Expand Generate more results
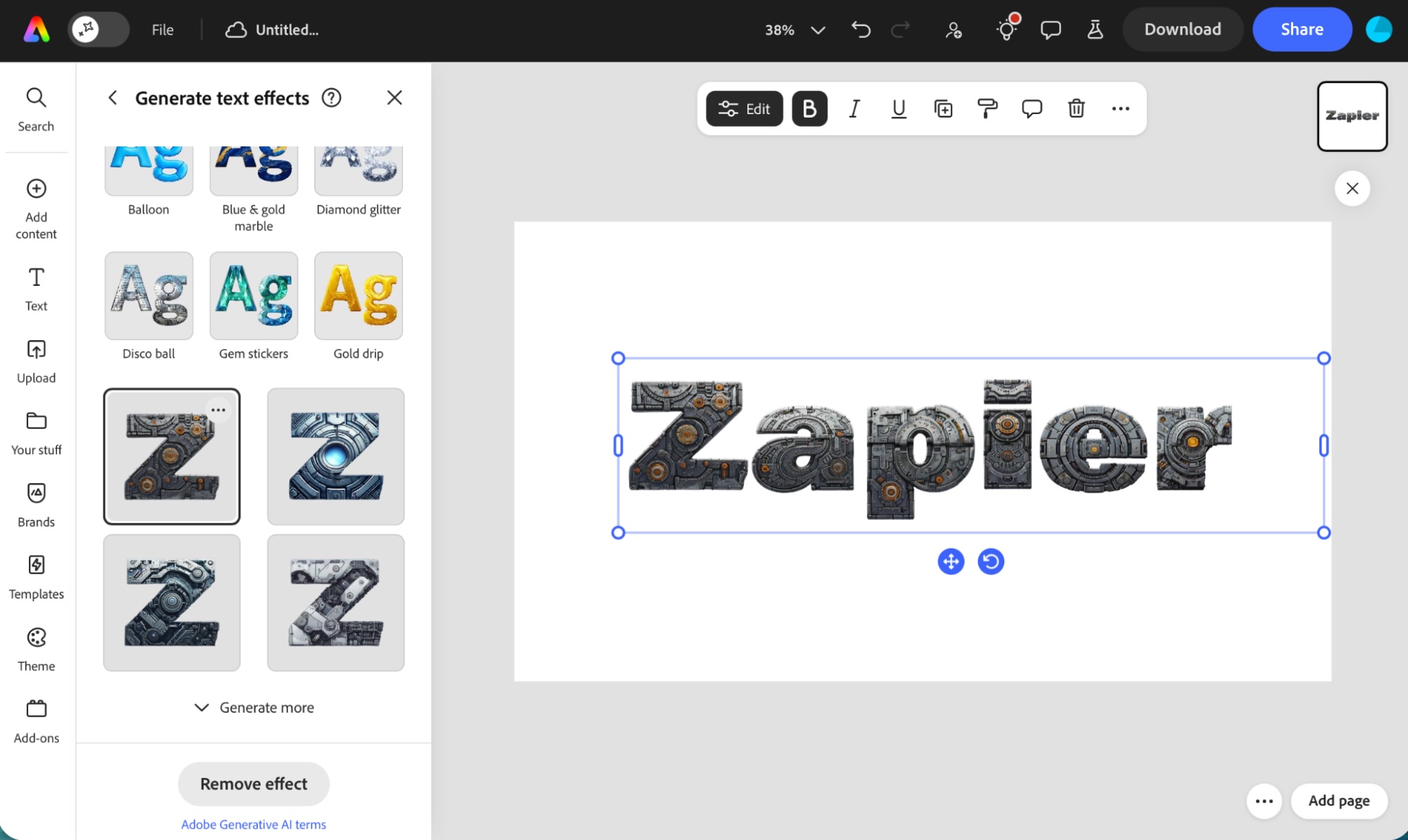Viewport: 1408px width, 840px height. point(254,708)
